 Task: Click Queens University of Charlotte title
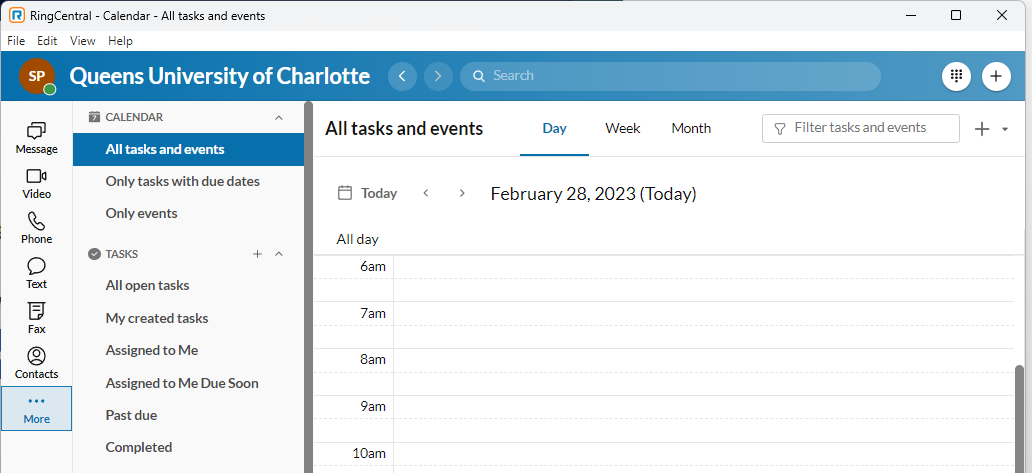[219, 76]
